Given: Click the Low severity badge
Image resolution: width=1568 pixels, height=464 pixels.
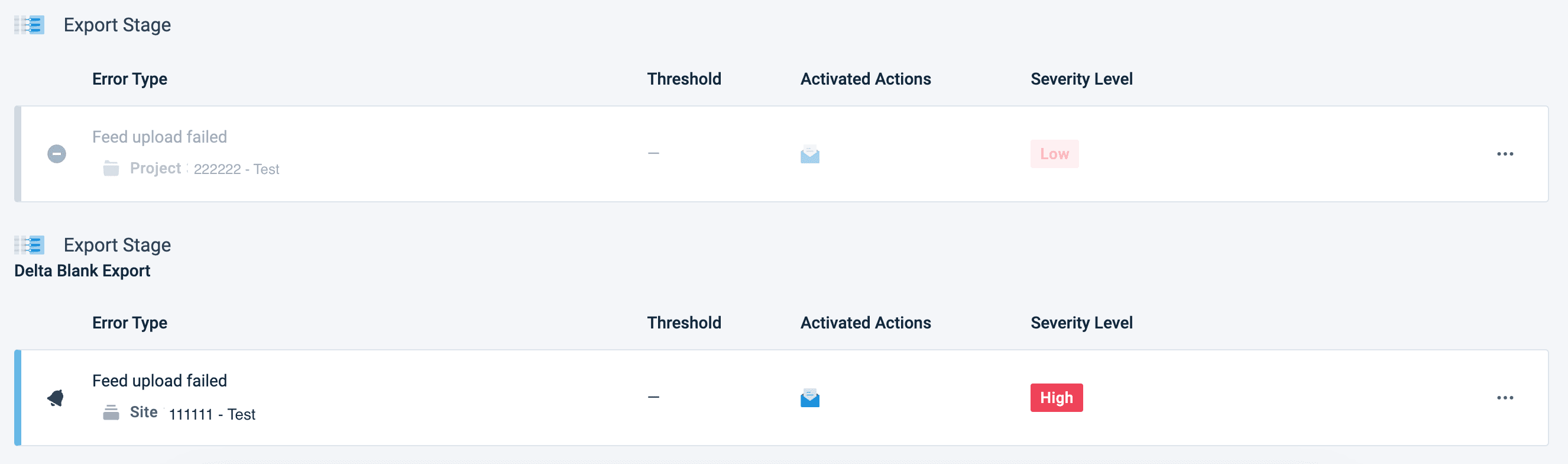Looking at the screenshot, I should pyautogui.click(x=1054, y=154).
